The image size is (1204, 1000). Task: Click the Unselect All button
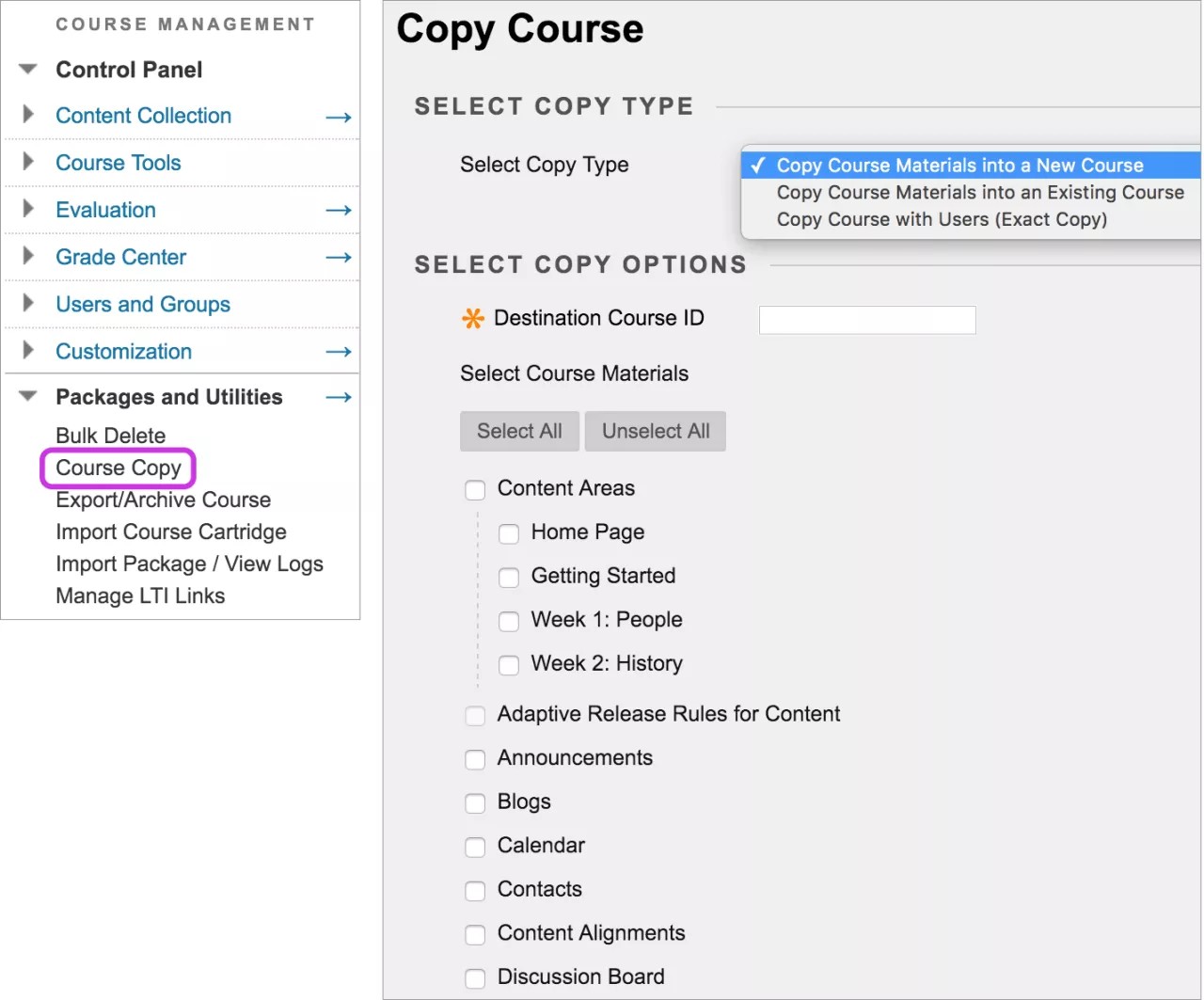pyautogui.click(x=655, y=431)
